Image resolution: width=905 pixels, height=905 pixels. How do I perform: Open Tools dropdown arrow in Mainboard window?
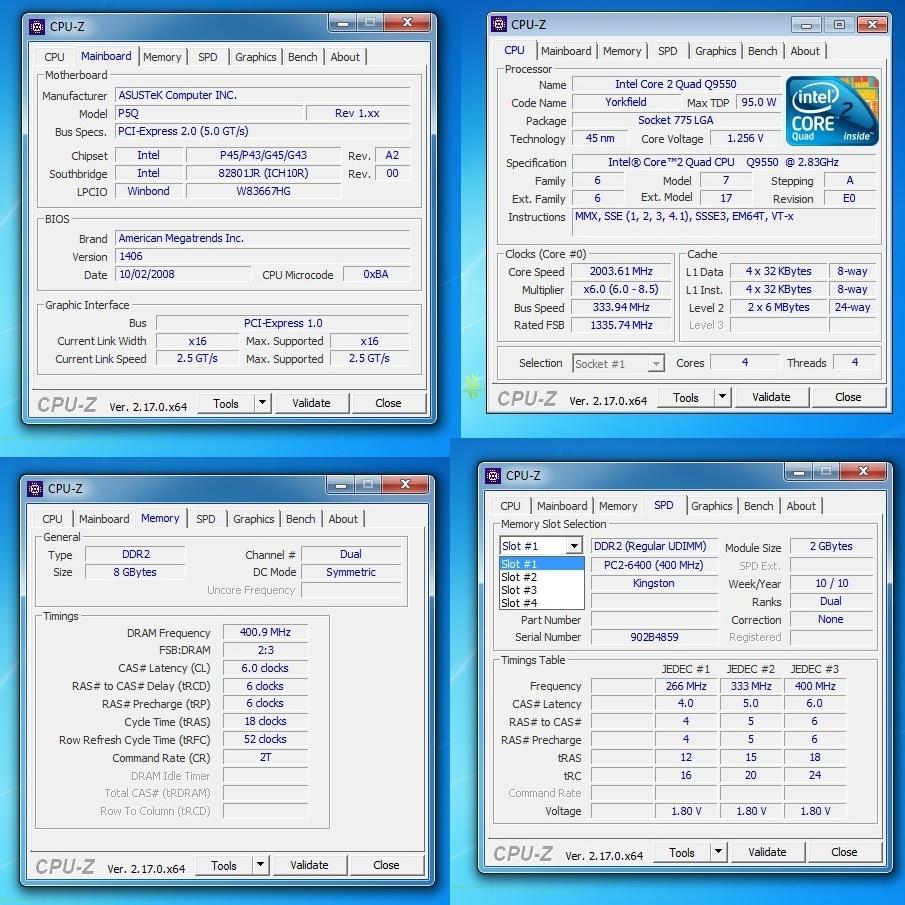262,403
